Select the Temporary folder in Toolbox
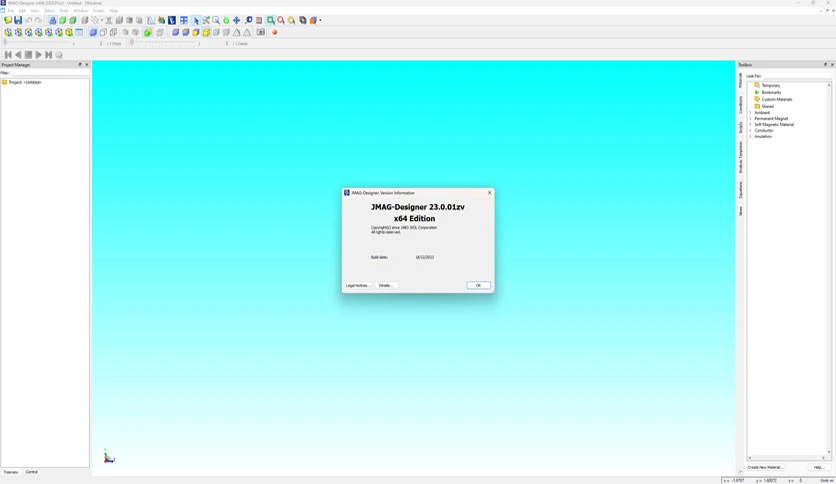The image size is (836, 484). [770, 85]
